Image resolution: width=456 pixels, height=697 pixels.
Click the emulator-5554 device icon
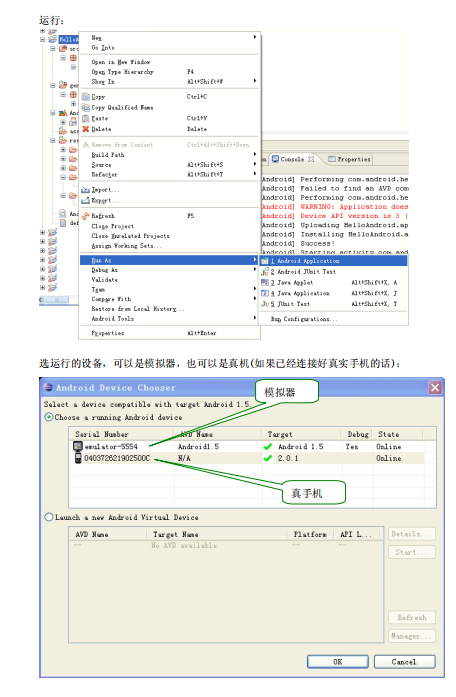click(x=78, y=446)
